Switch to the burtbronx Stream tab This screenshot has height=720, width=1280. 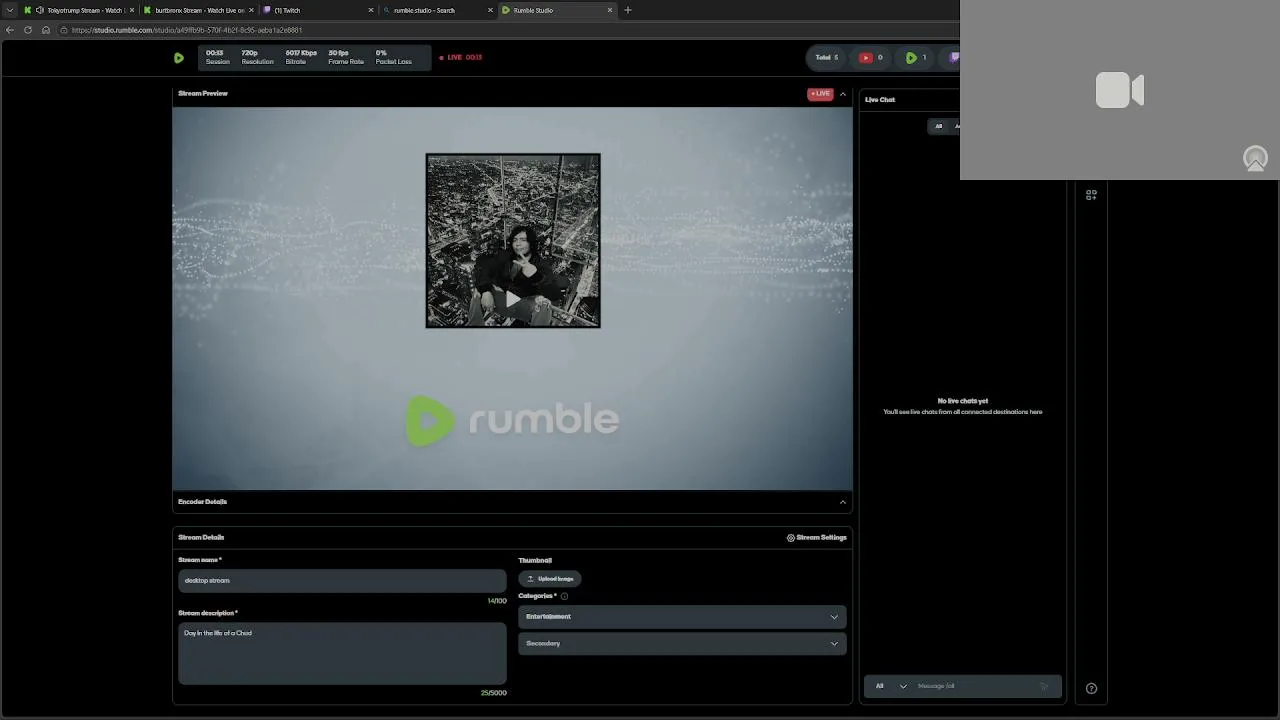(198, 10)
